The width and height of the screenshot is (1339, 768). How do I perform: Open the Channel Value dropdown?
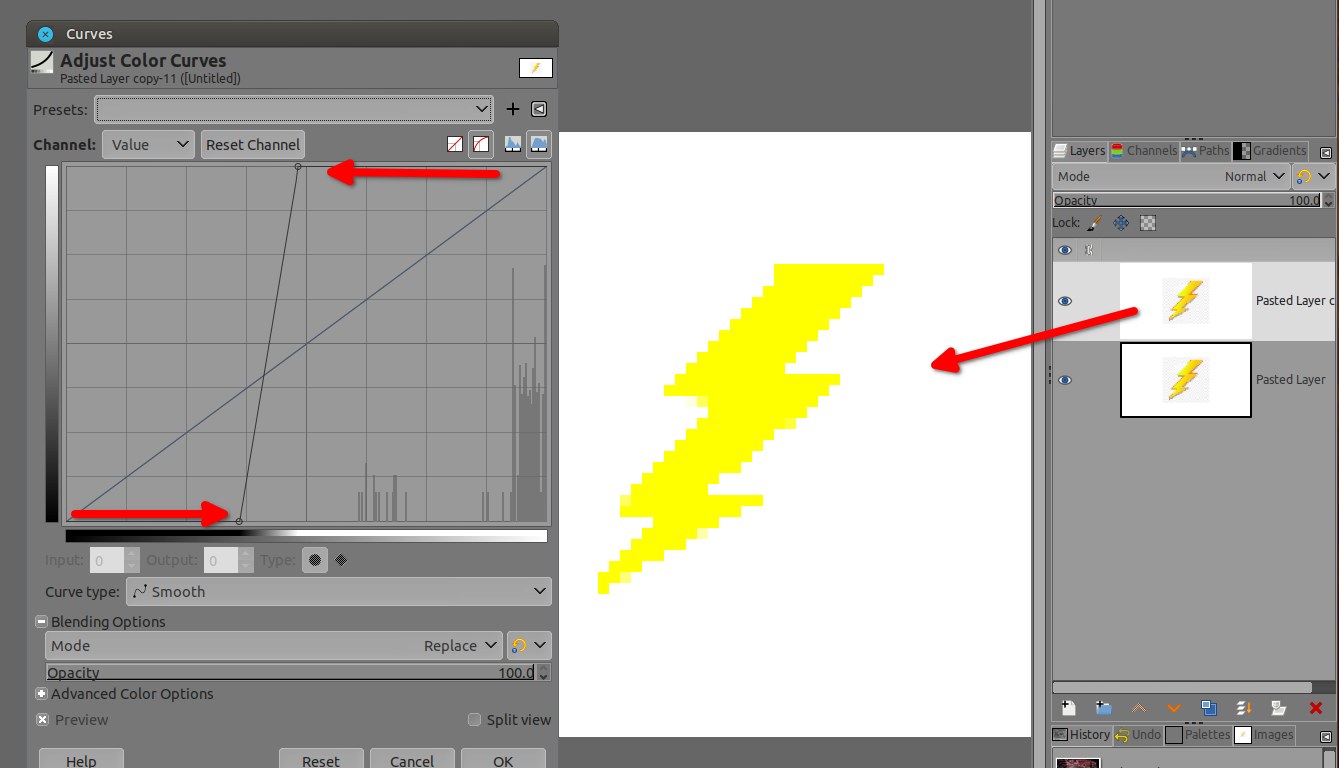click(148, 145)
